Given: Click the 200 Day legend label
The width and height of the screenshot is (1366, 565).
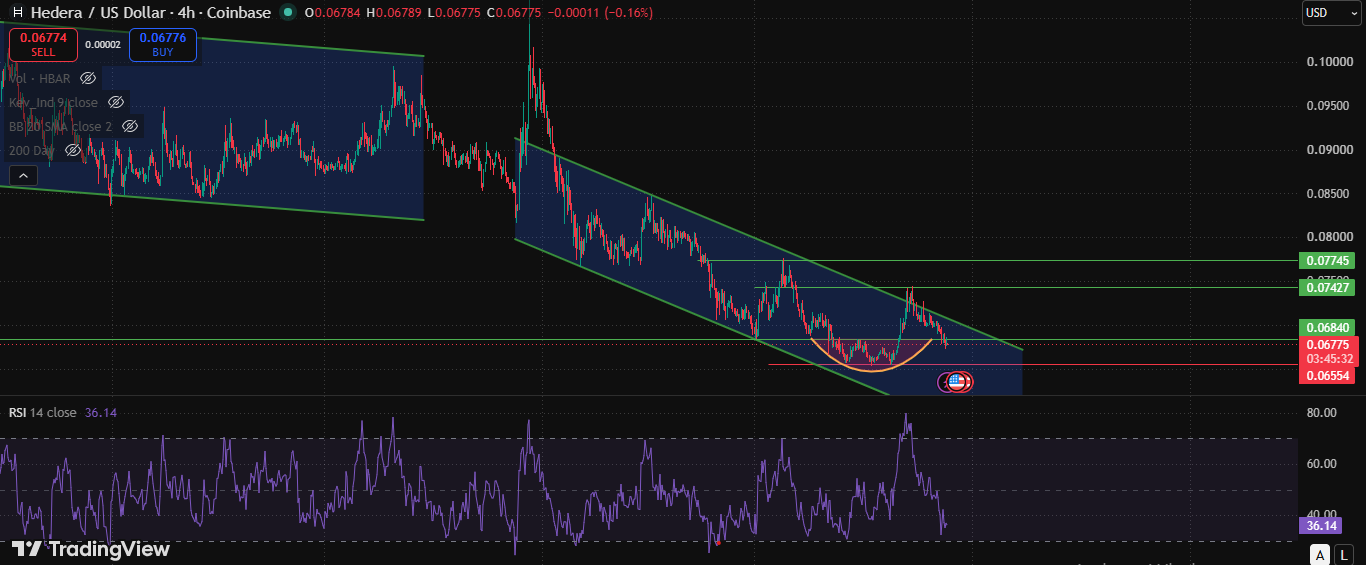Looking at the screenshot, I should point(31,150).
